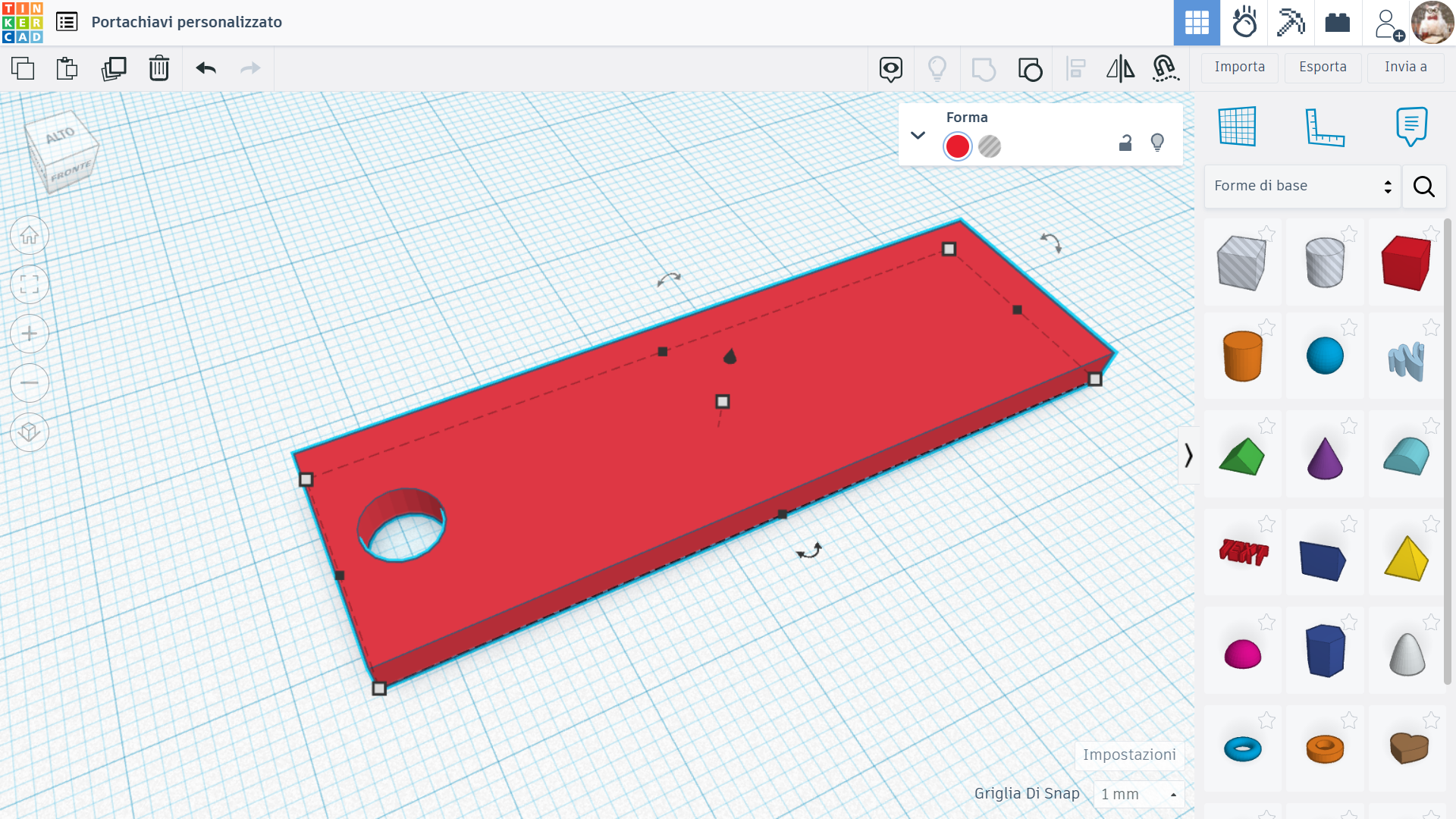
Task: Pick the brown heart shape
Action: 1408,748
